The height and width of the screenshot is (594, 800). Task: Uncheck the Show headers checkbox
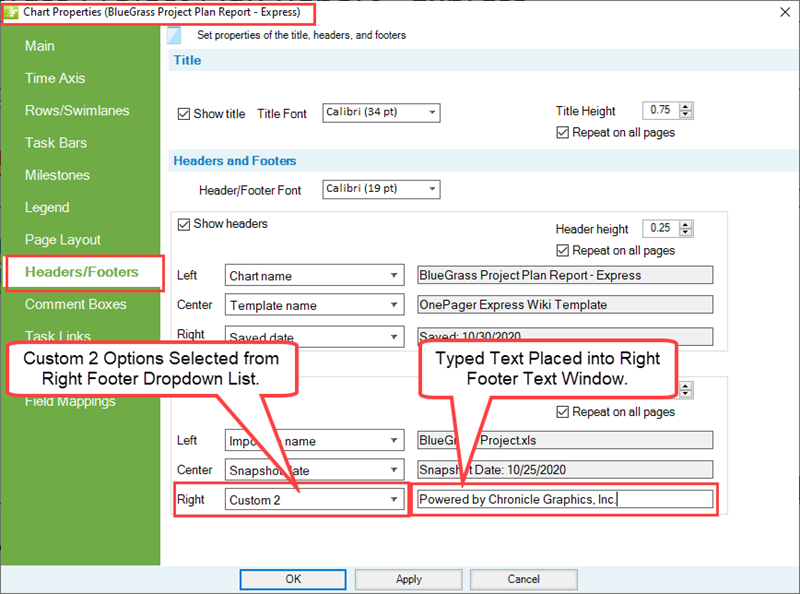[x=184, y=224]
